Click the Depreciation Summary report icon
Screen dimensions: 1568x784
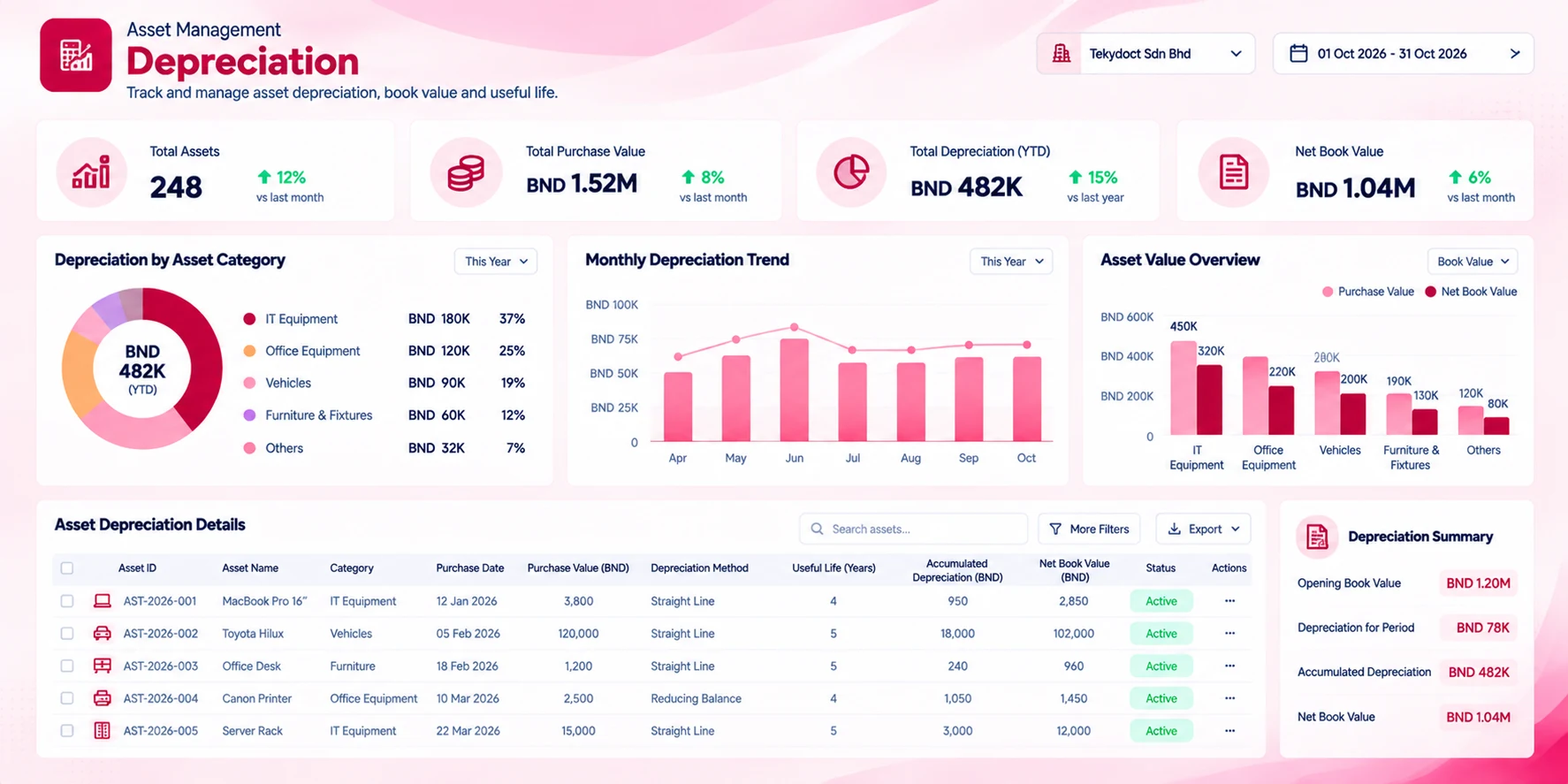click(1317, 537)
